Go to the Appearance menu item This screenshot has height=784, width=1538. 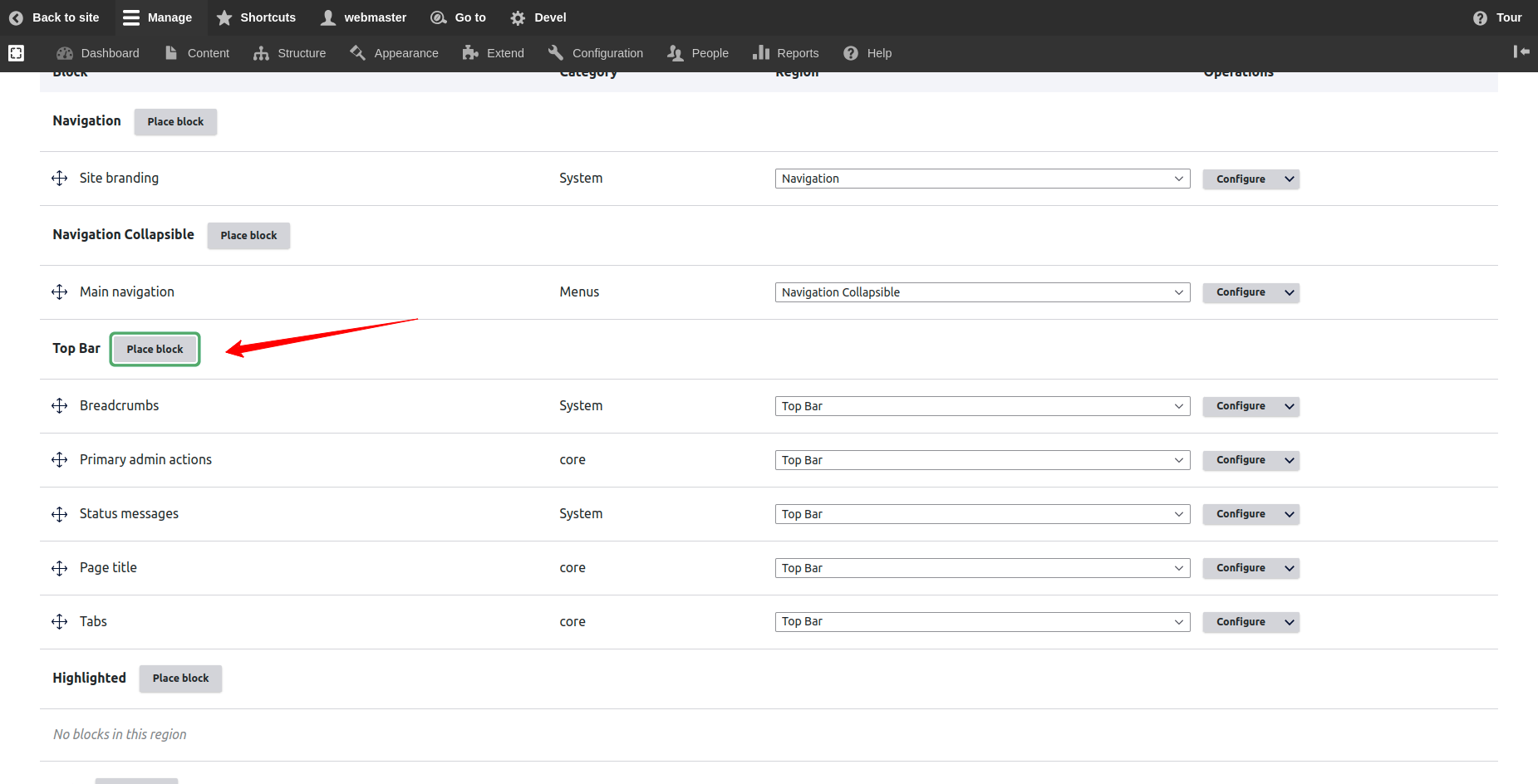[x=395, y=53]
